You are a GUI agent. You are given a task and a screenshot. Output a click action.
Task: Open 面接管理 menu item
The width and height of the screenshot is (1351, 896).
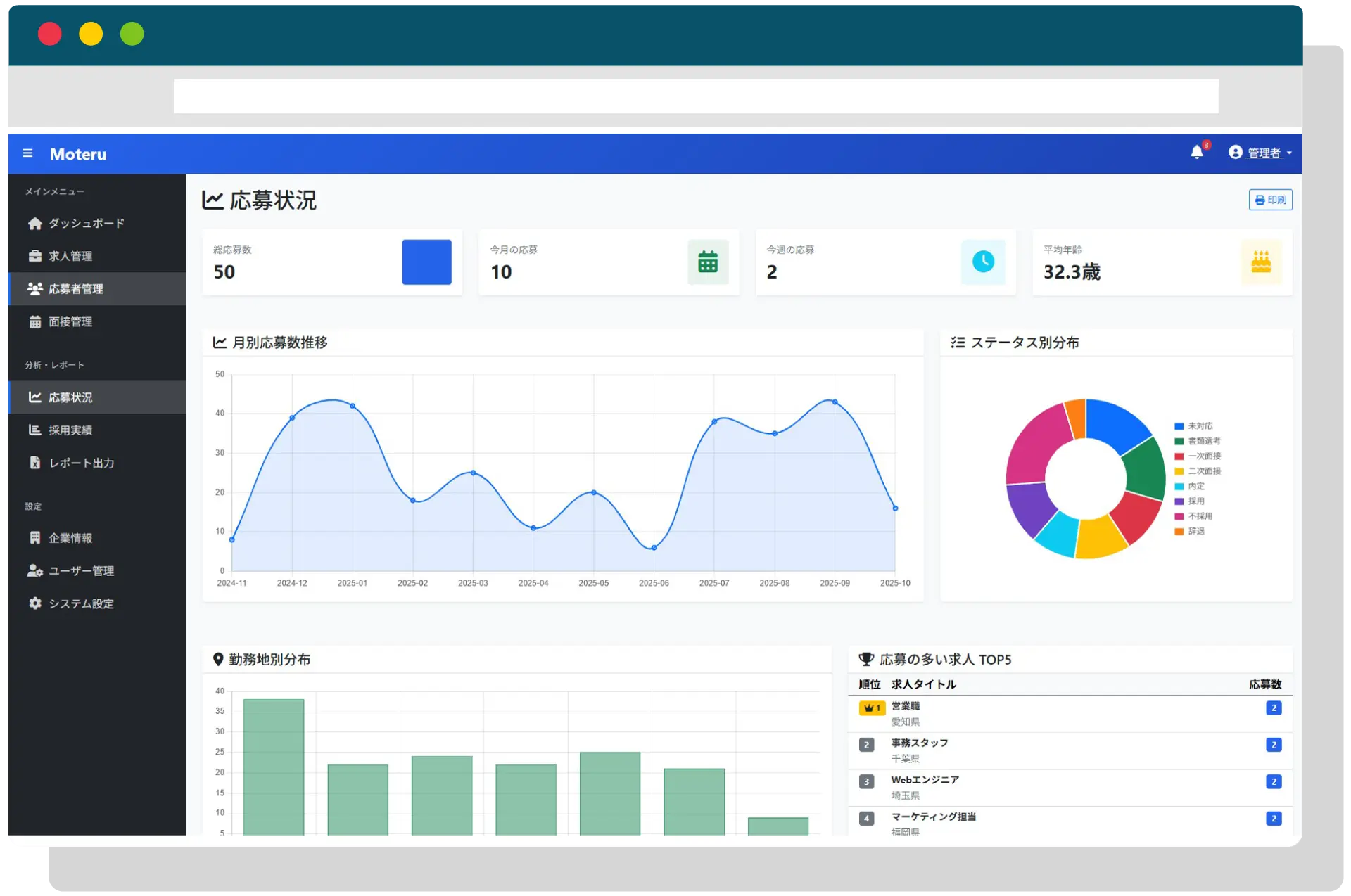pos(70,321)
